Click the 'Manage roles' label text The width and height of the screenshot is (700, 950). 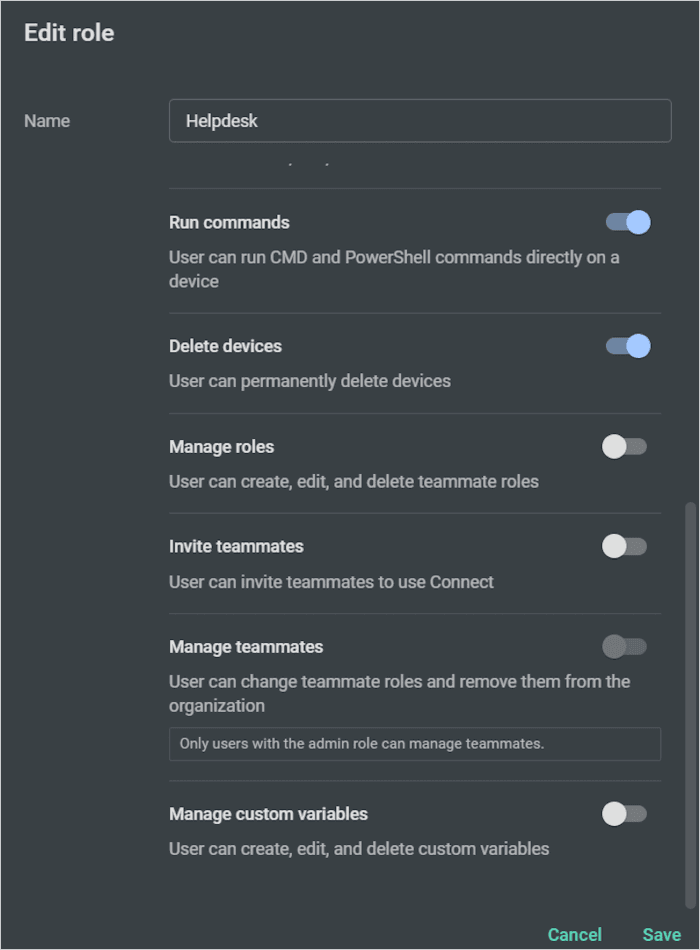(221, 446)
